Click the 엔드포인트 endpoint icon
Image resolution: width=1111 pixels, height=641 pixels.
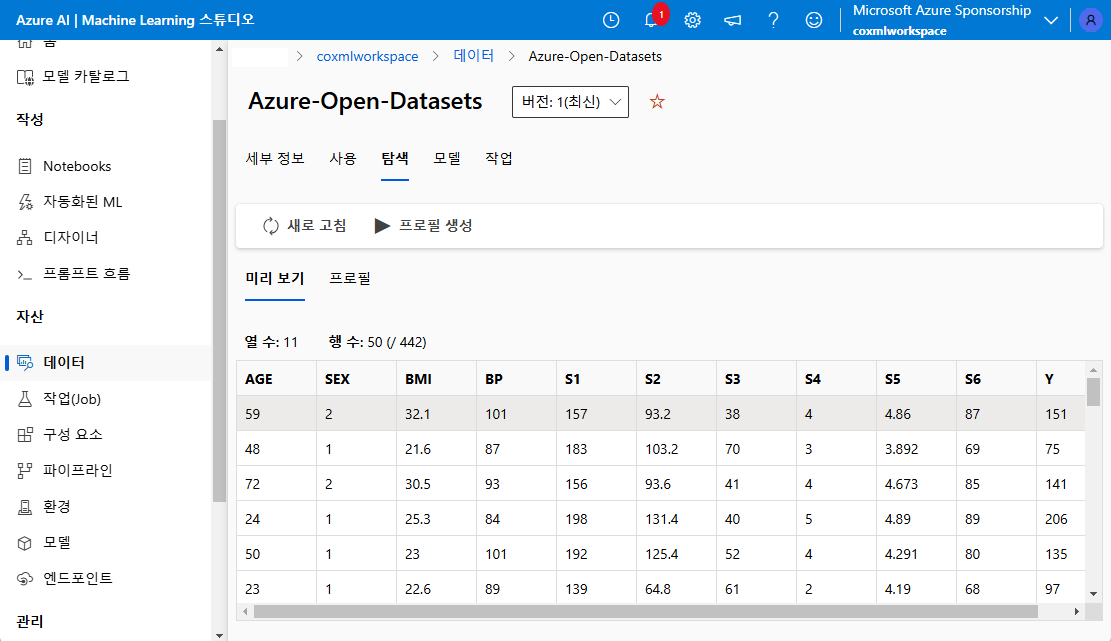click(x=25, y=578)
